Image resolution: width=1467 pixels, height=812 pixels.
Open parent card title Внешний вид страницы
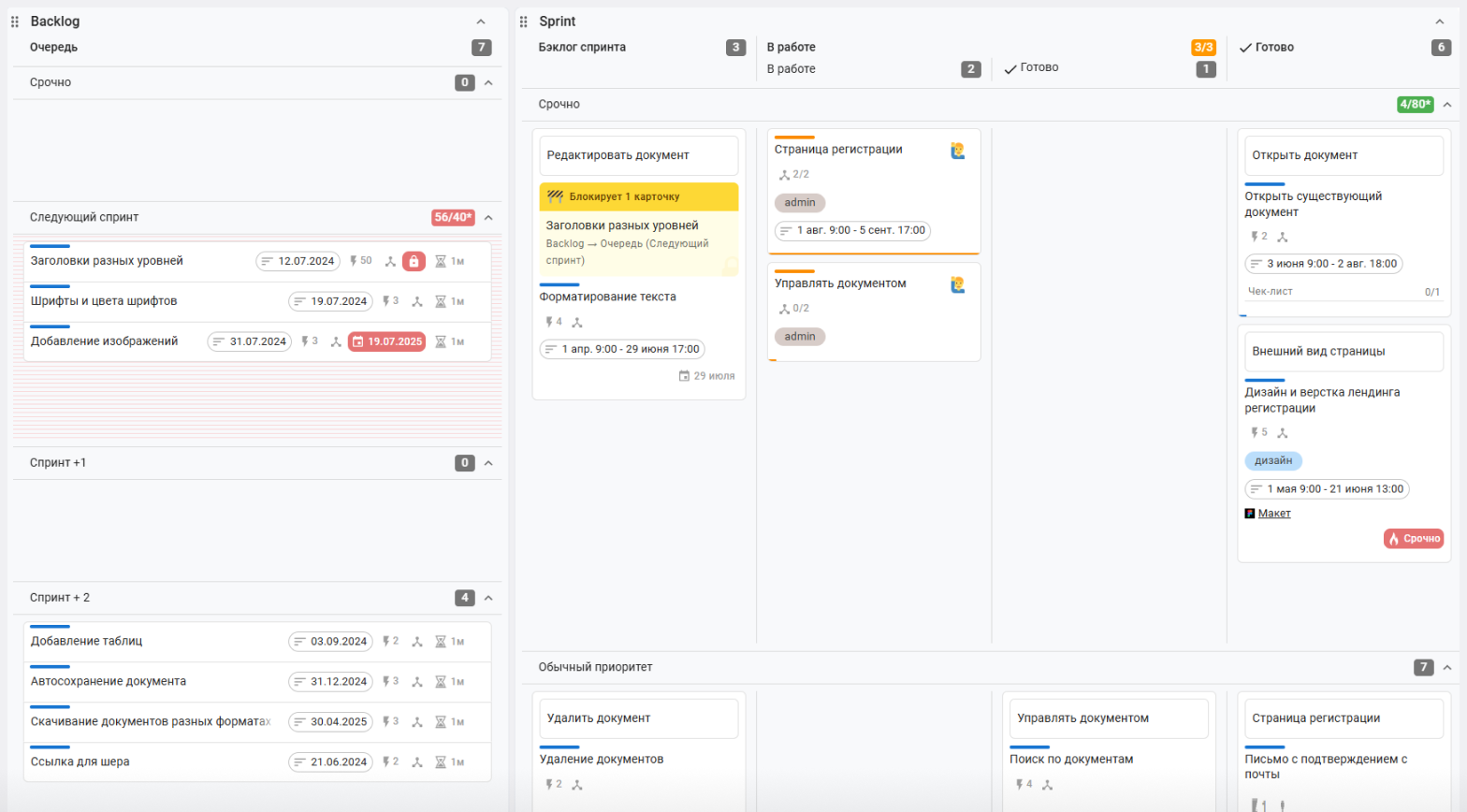(x=1318, y=352)
